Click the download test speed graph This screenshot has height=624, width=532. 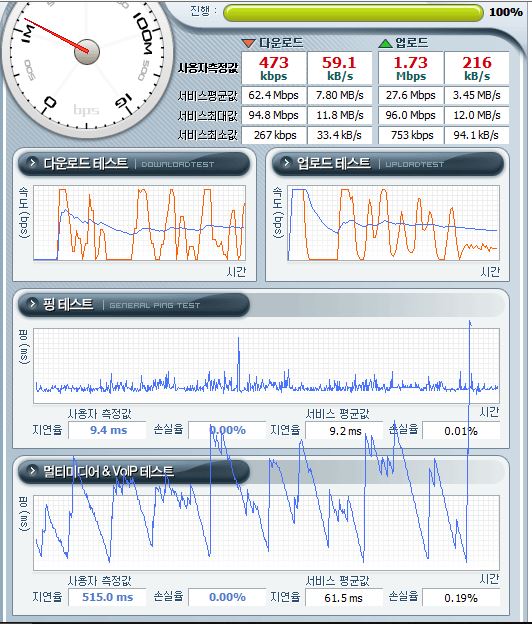pyautogui.click(x=140, y=223)
